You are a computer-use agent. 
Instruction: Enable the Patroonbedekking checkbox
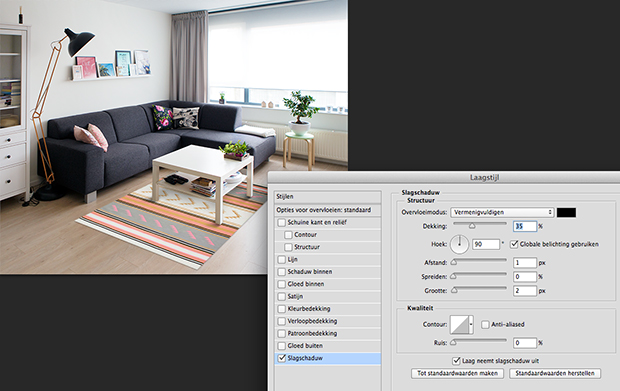click(282, 334)
